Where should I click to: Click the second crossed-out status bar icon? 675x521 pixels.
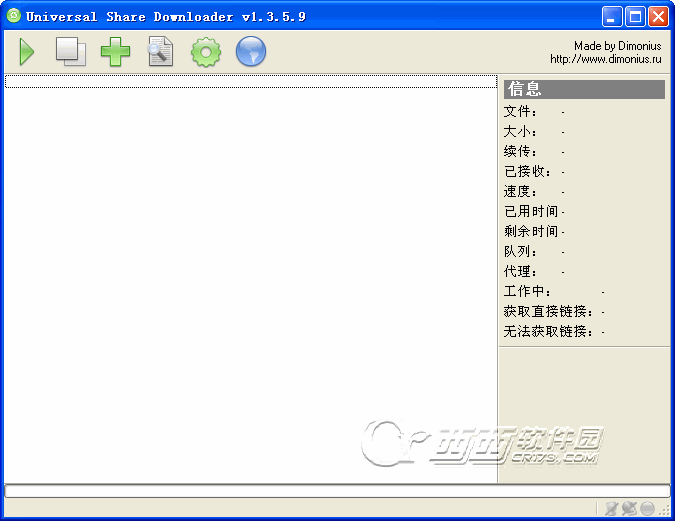pos(629,509)
